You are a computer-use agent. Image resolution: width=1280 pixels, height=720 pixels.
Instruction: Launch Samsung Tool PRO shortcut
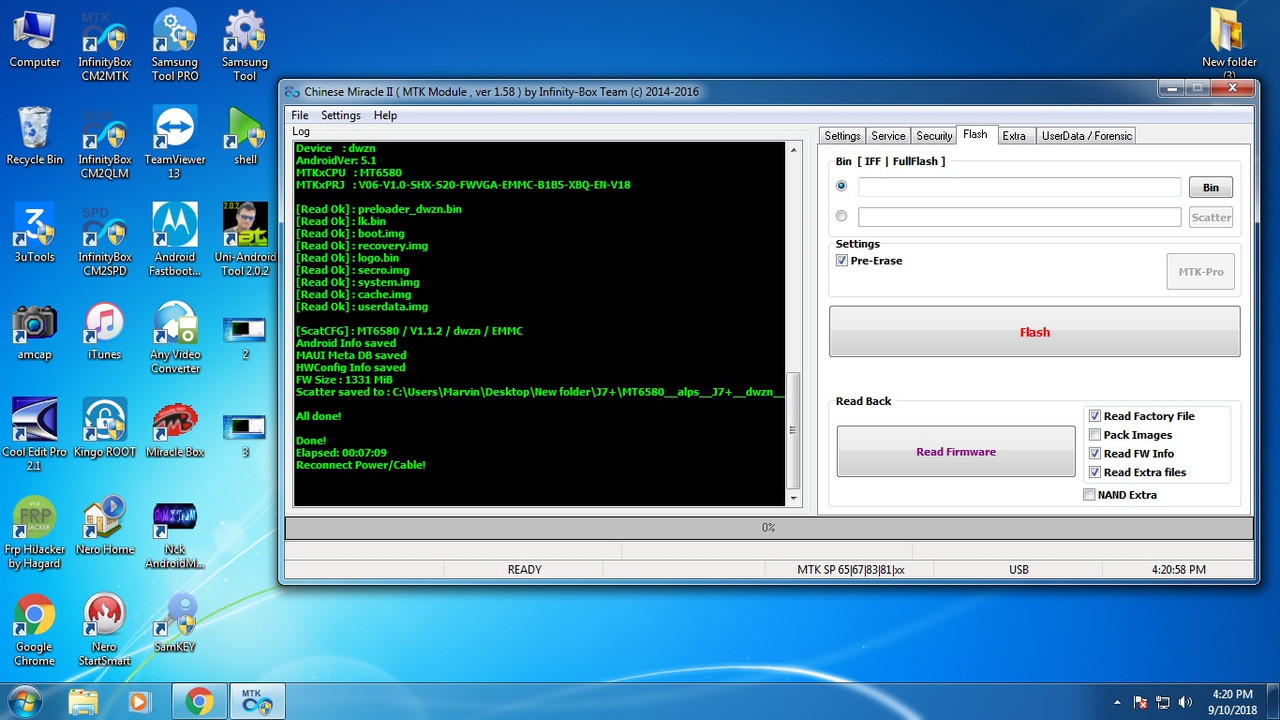coord(175,47)
